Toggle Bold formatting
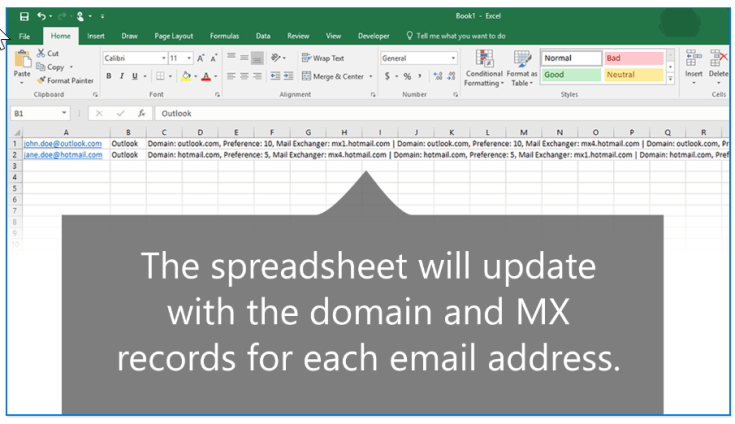 click(109, 76)
